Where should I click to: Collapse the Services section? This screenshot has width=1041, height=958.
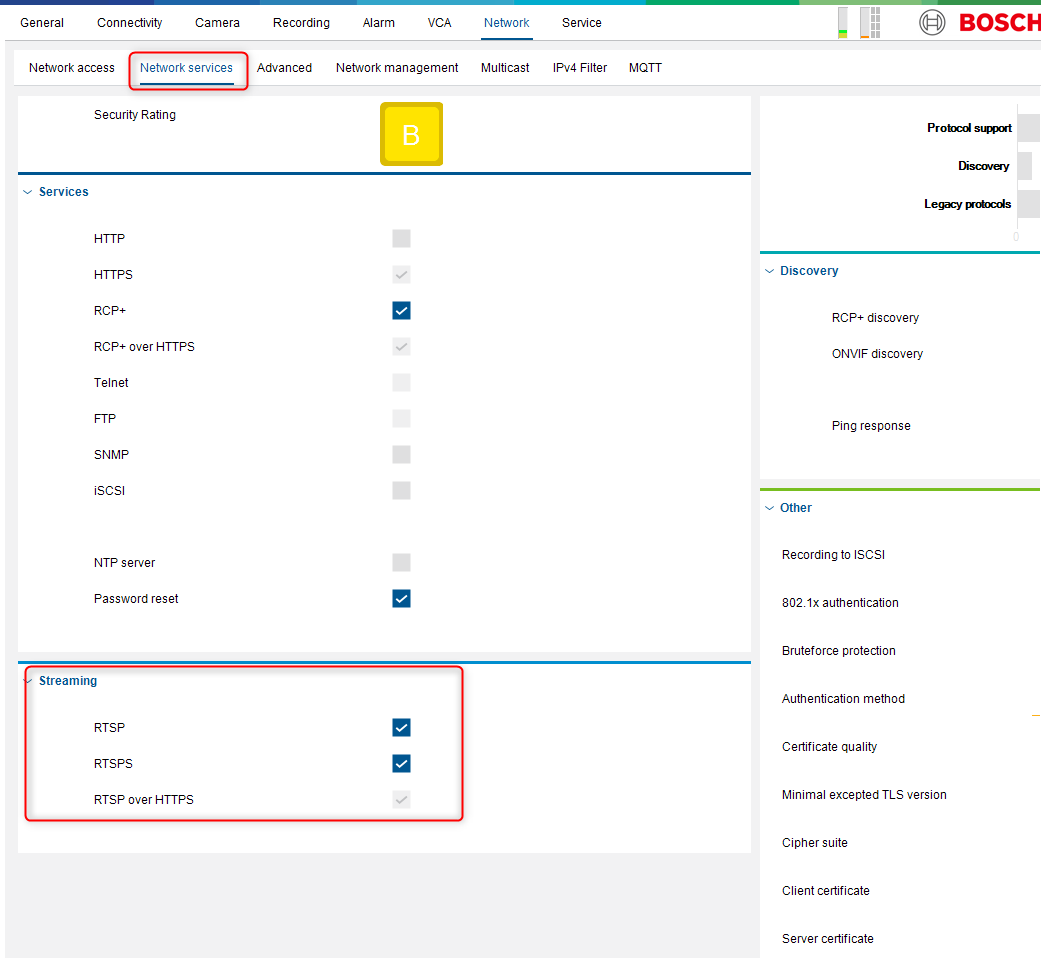[x=28, y=192]
